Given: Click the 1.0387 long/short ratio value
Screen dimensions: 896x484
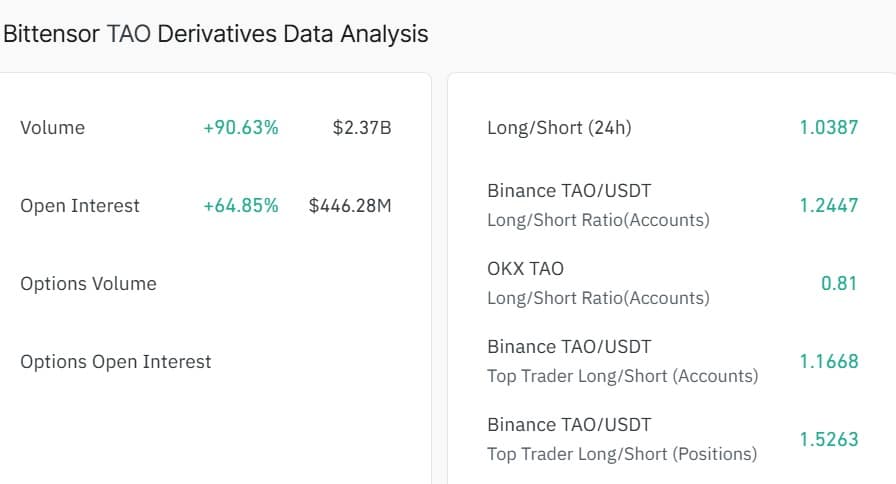Looking at the screenshot, I should (828, 128).
